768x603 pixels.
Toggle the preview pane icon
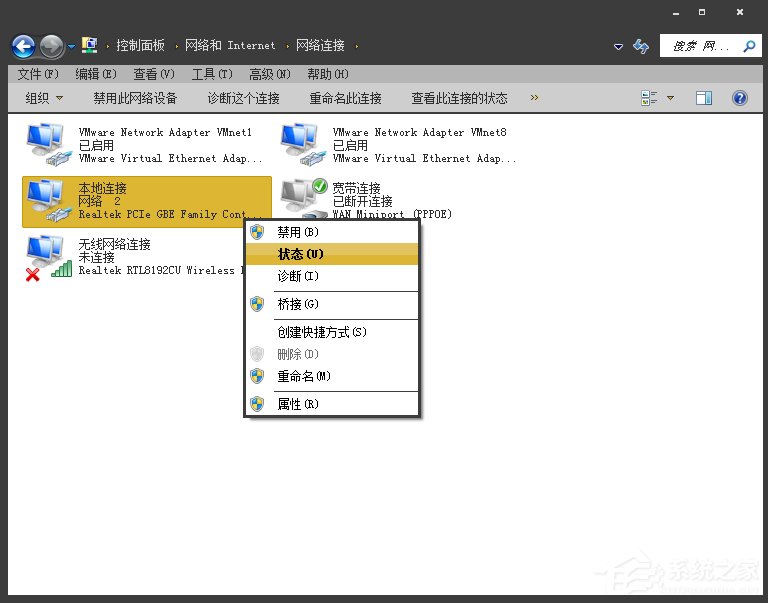(704, 98)
